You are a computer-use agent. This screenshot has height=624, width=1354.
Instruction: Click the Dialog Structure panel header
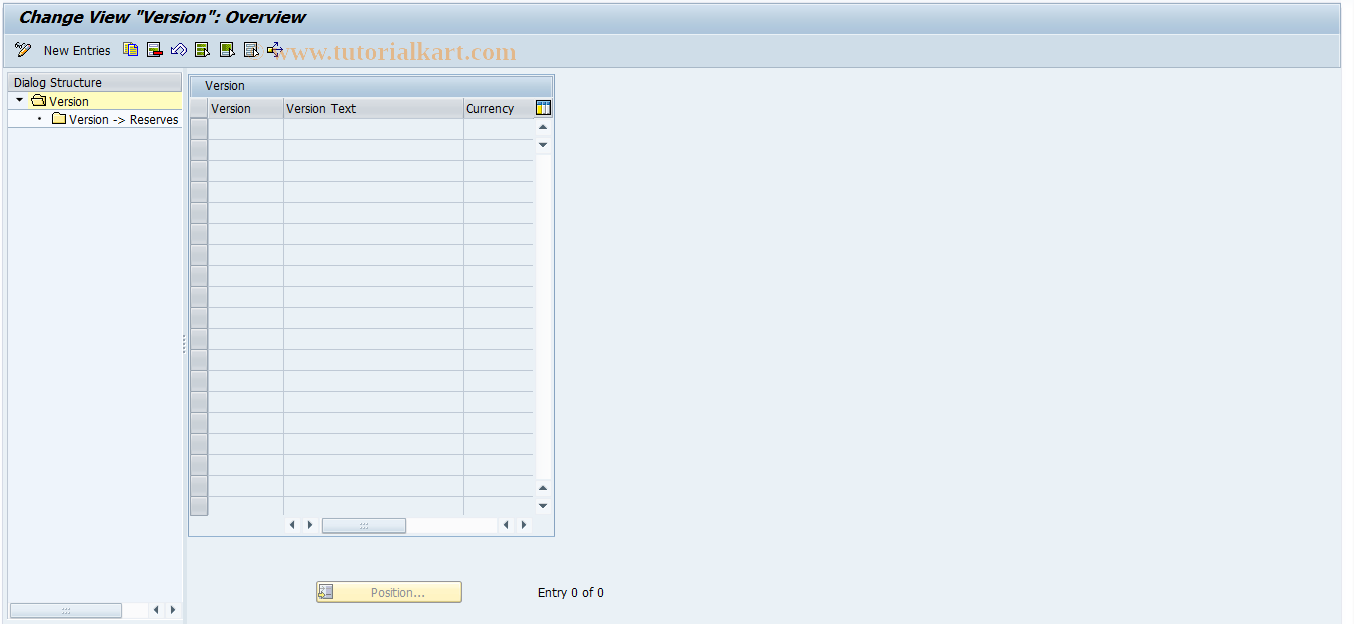point(95,82)
